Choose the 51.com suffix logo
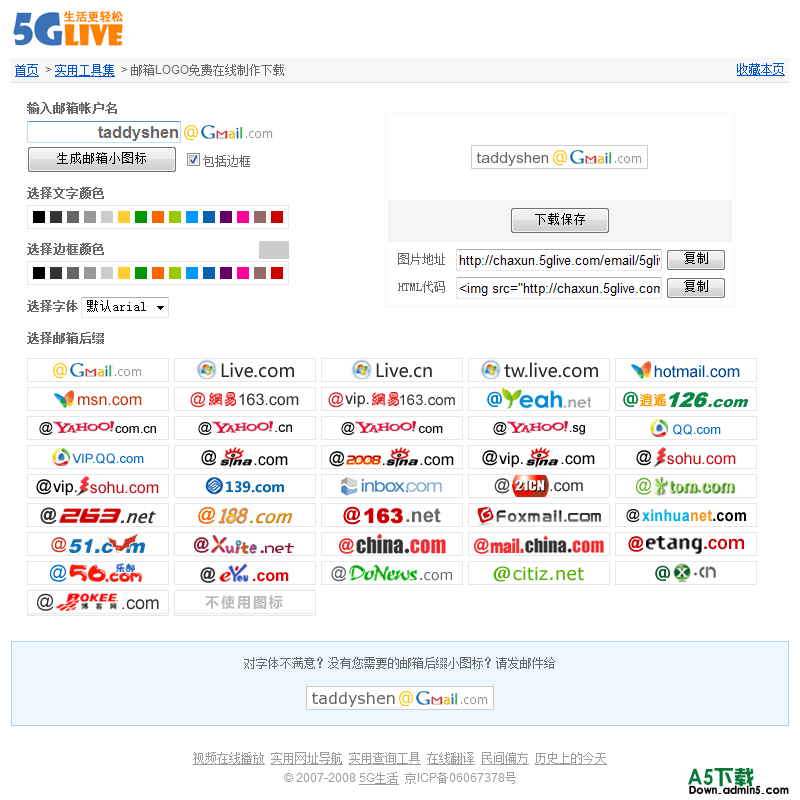 [x=97, y=545]
